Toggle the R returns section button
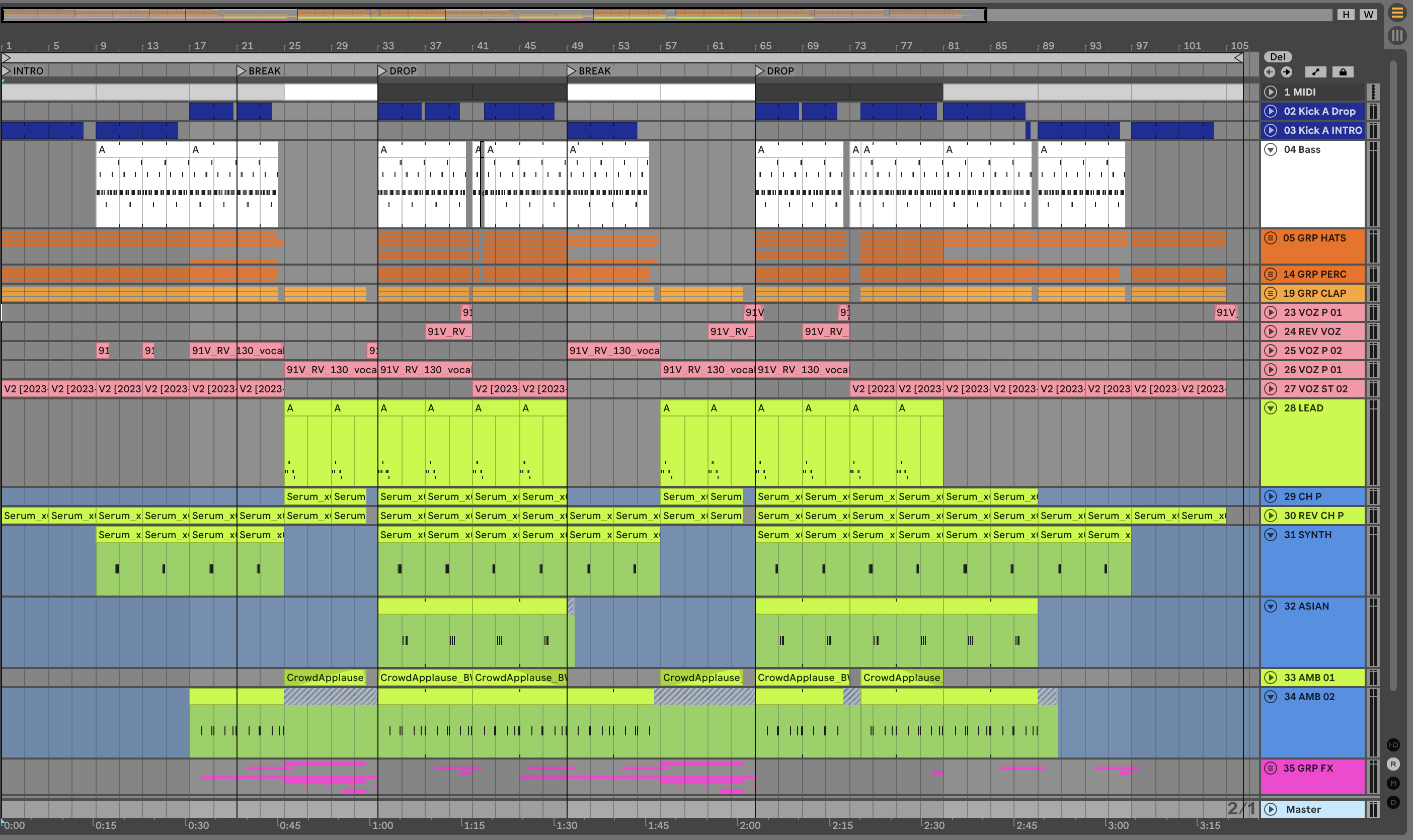Image resolution: width=1413 pixels, height=840 pixels. 1393,764
